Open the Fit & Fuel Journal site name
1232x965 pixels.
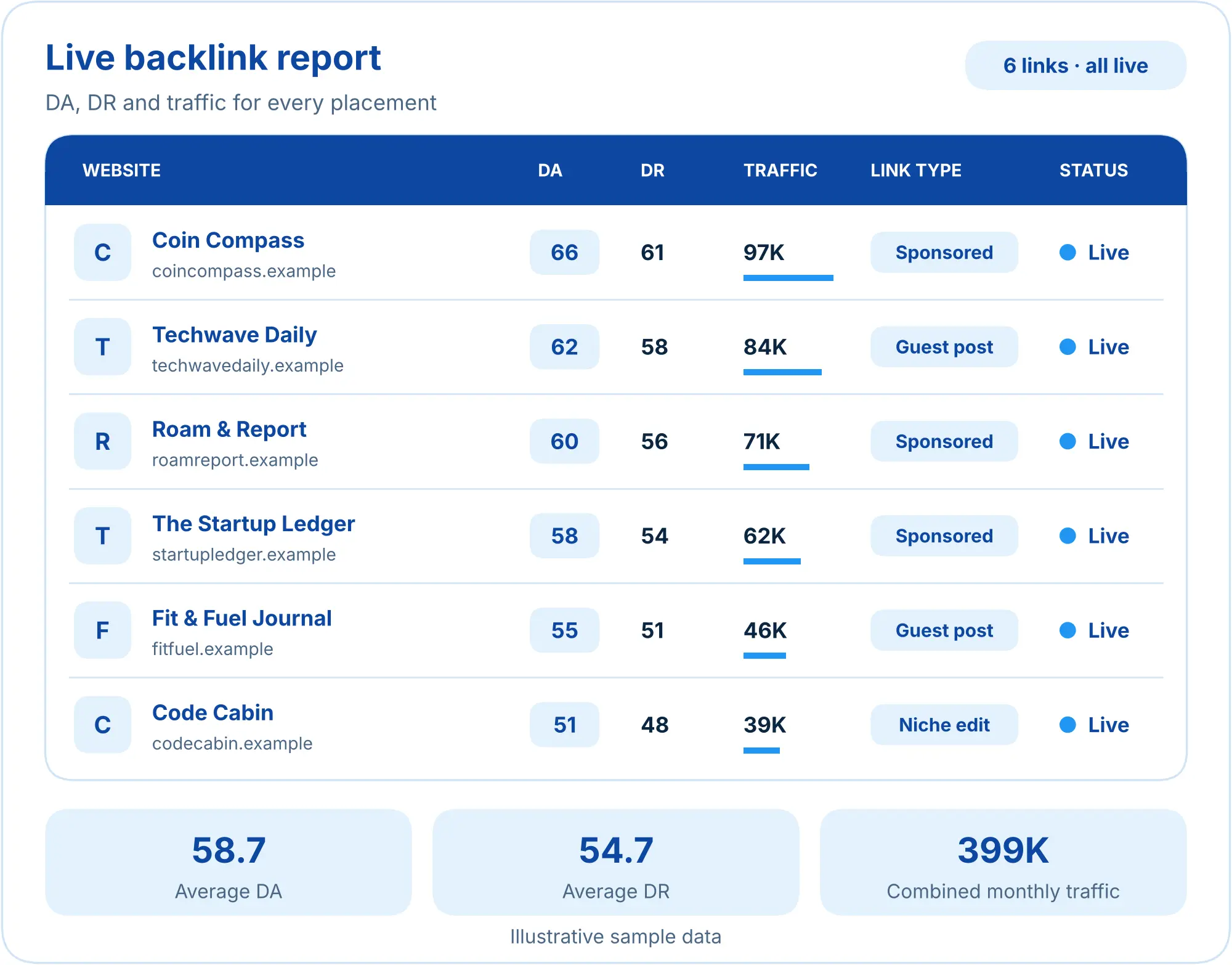coord(241,618)
